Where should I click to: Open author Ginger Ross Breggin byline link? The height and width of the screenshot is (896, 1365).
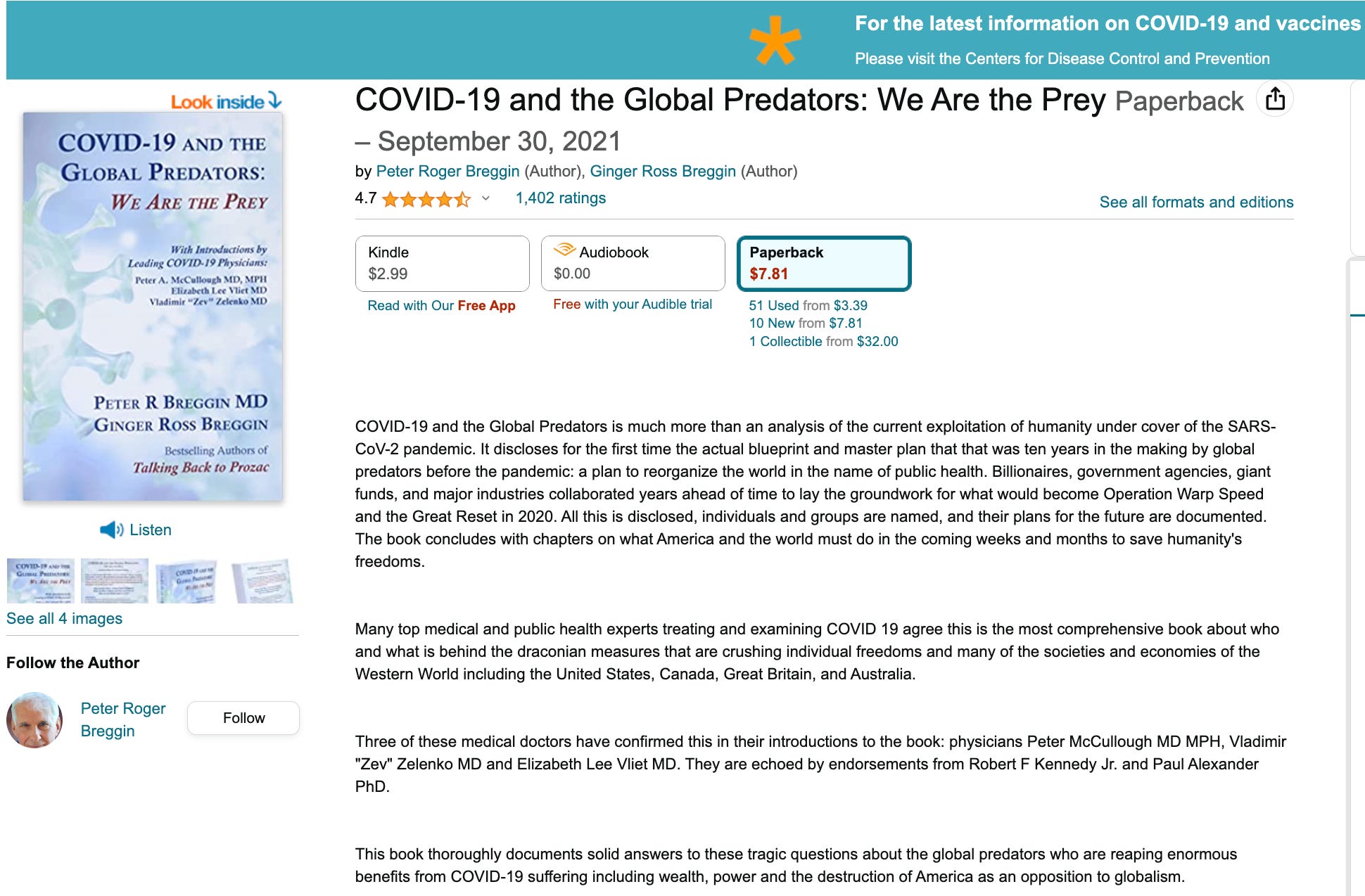click(663, 172)
